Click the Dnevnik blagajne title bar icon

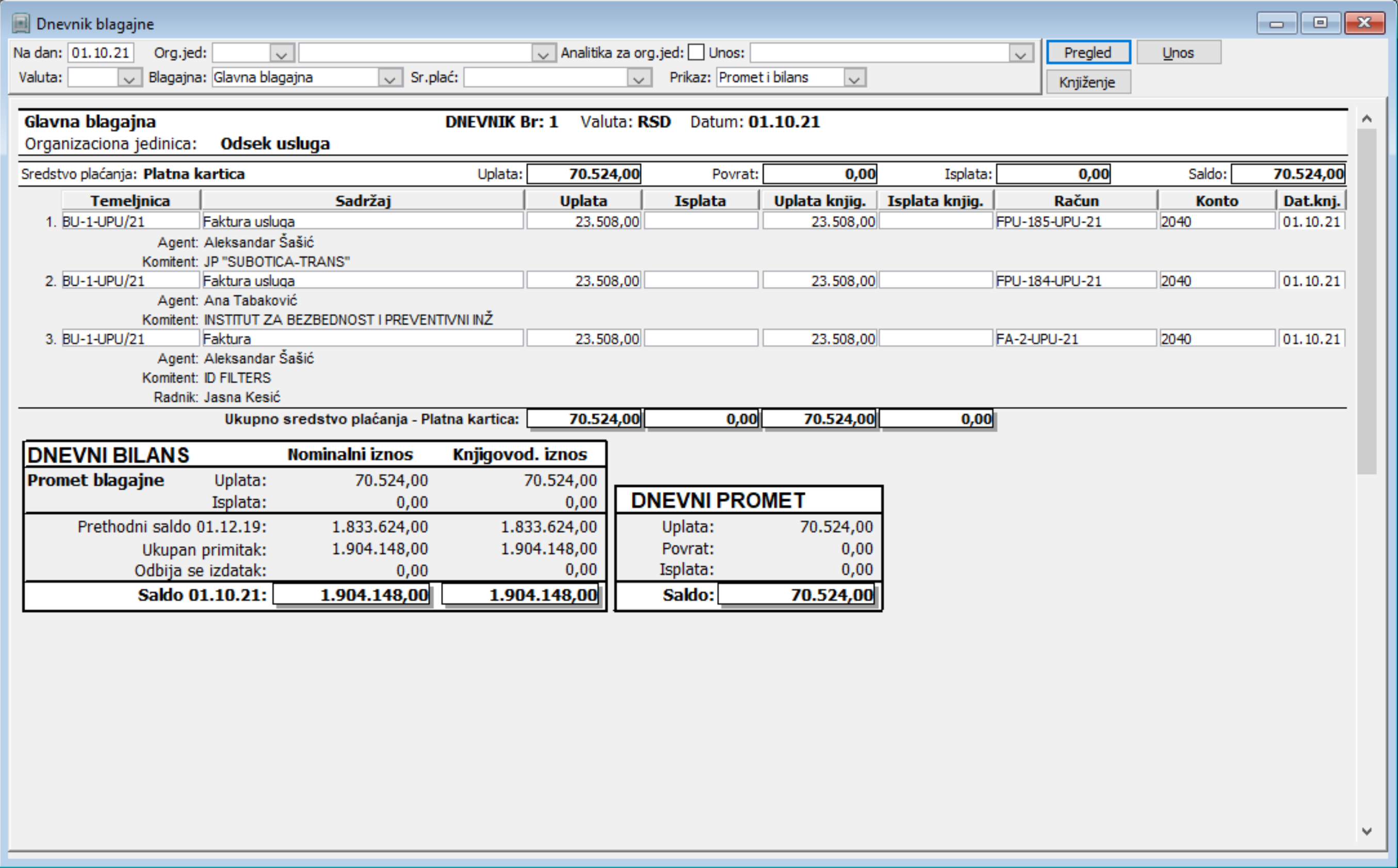click(21, 24)
